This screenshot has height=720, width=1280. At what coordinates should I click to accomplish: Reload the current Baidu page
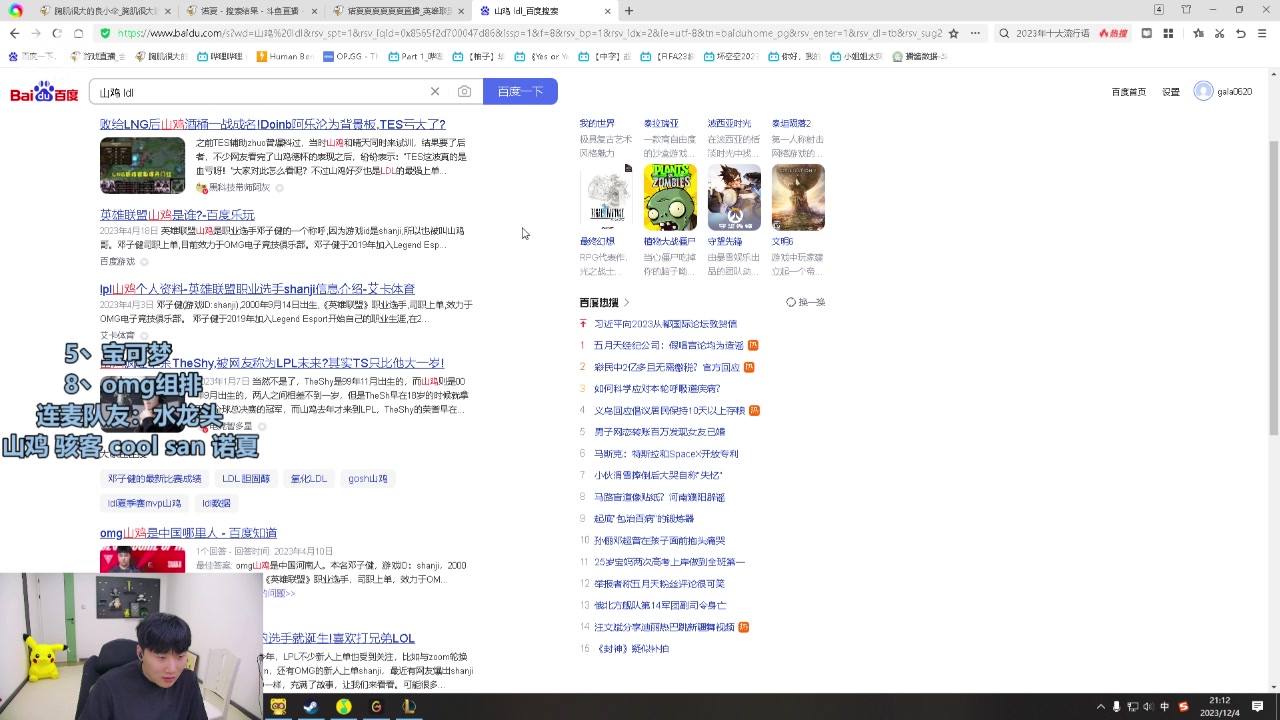coord(56,33)
